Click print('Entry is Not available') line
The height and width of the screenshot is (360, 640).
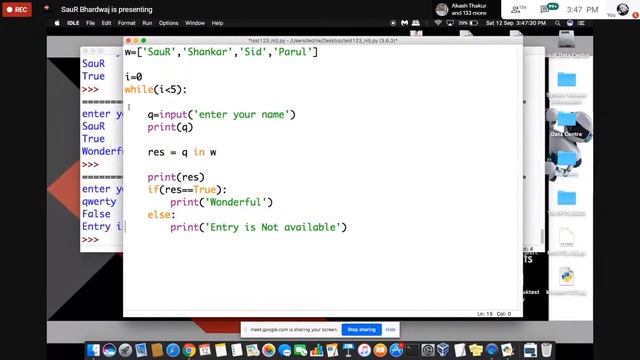click(258, 227)
